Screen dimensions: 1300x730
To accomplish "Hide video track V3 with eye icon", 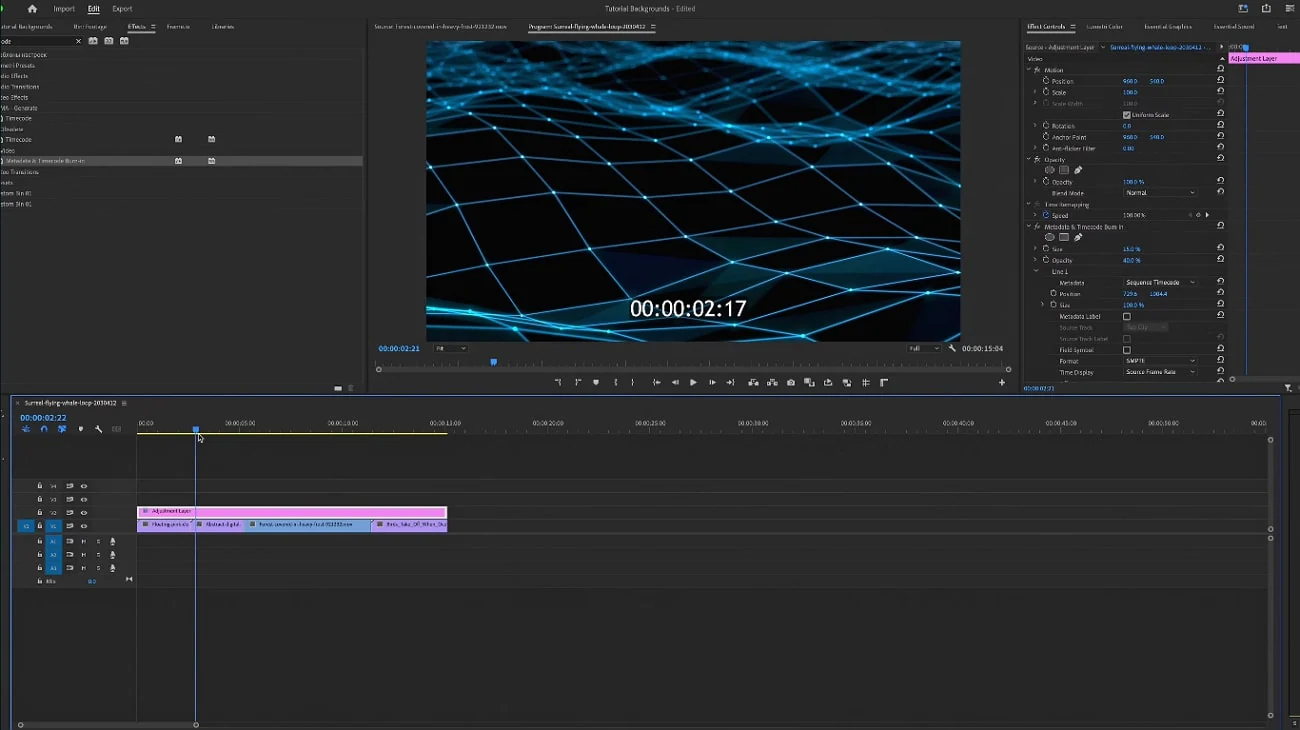I will (x=84, y=499).
